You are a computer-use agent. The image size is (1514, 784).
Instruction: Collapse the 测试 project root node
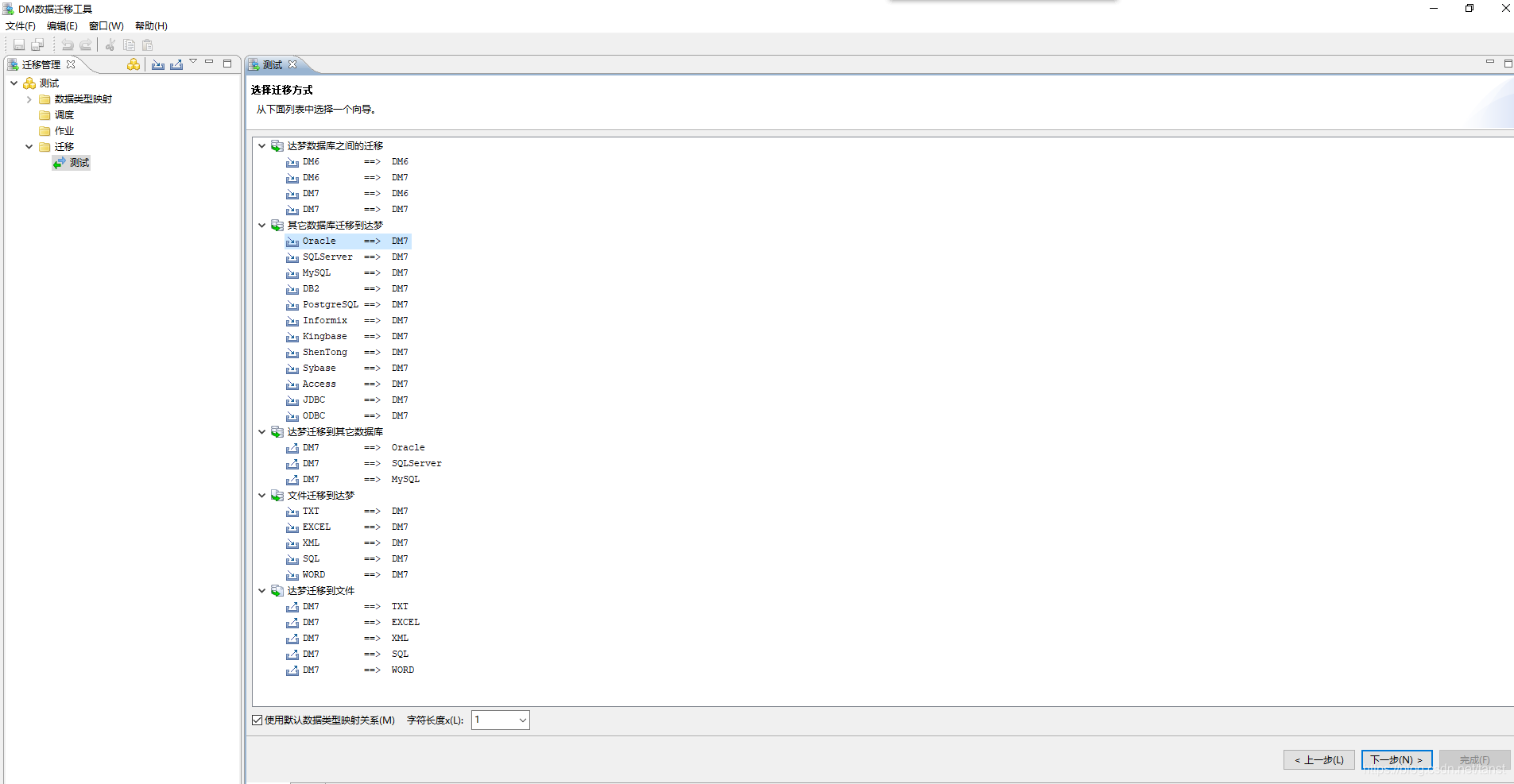click(14, 83)
